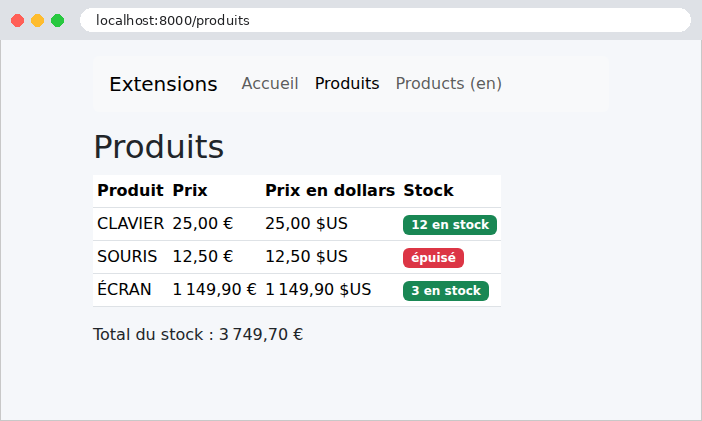
Task: Click the green maximize window button
Action: (x=57, y=21)
